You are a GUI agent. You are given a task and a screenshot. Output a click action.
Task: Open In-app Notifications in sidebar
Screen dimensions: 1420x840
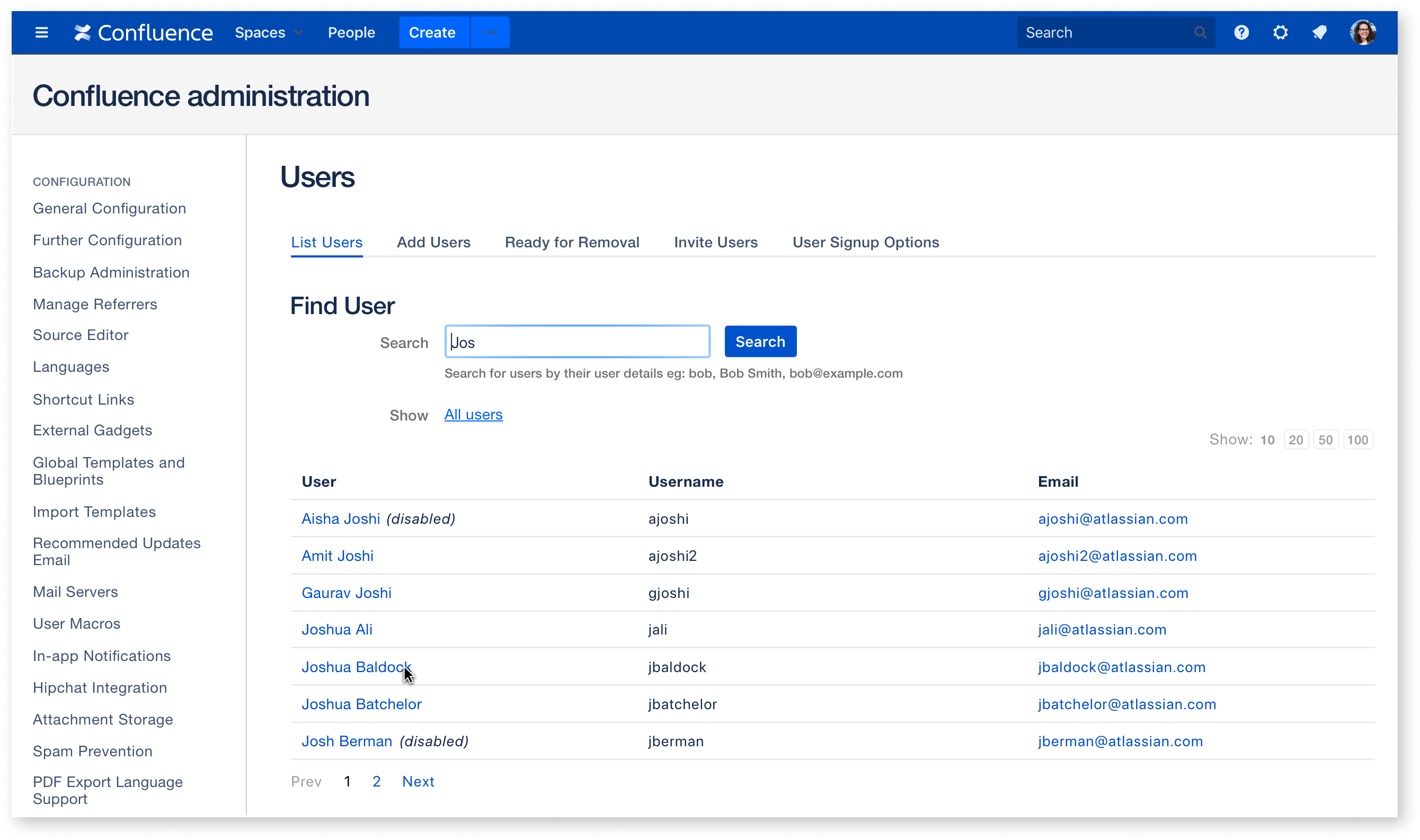(101, 656)
